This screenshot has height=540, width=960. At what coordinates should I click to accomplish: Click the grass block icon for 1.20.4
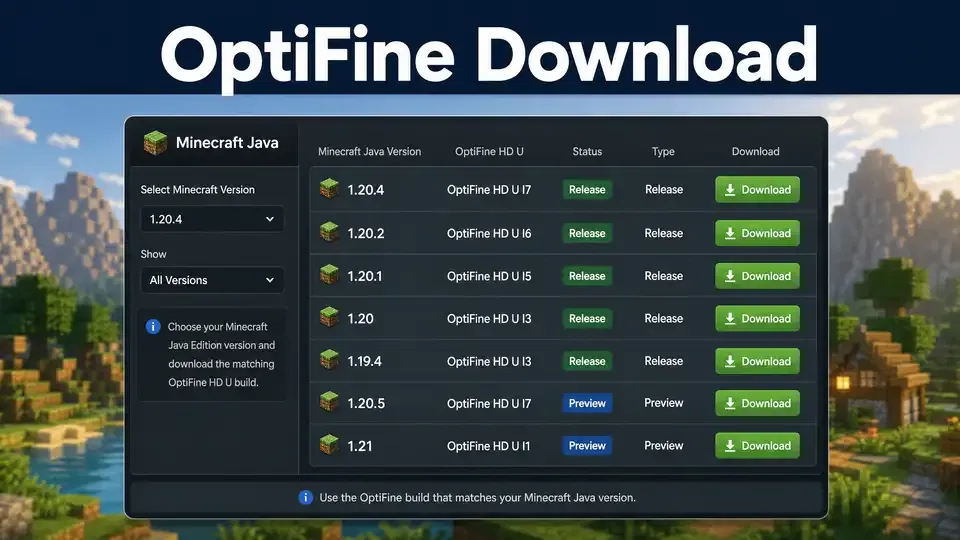[x=329, y=189]
